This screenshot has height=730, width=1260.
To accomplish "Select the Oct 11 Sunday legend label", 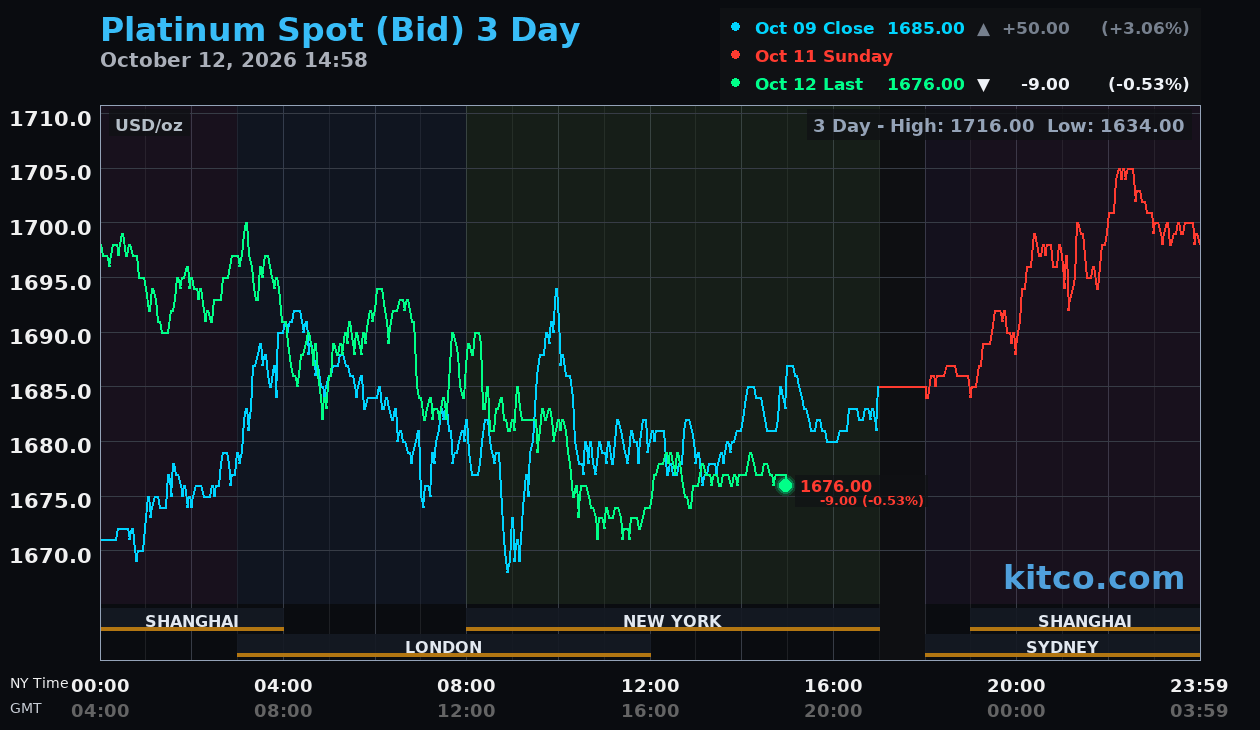I will (824, 56).
